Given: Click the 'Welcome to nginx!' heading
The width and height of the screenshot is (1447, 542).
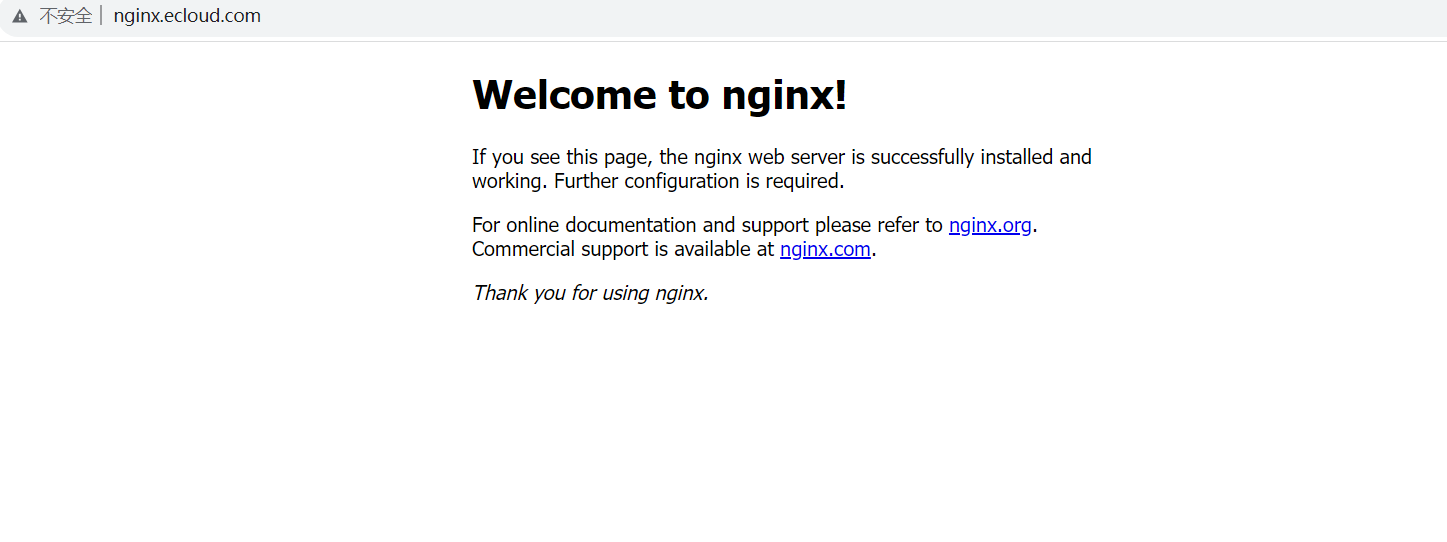Looking at the screenshot, I should click(660, 95).
